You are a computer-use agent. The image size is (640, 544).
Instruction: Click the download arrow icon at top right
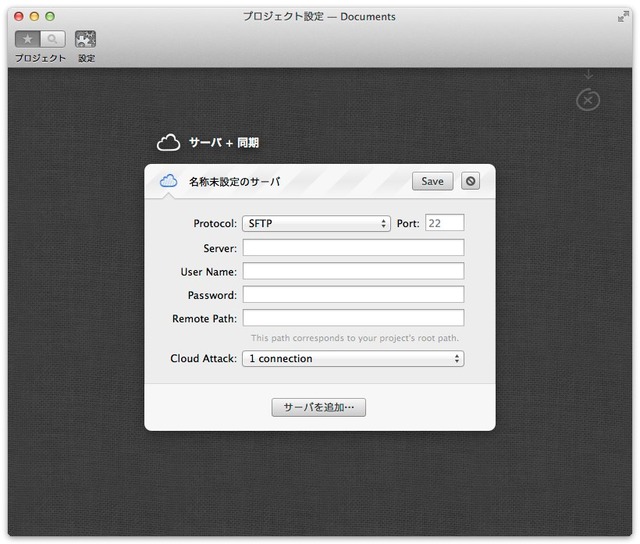(x=588, y=74)
